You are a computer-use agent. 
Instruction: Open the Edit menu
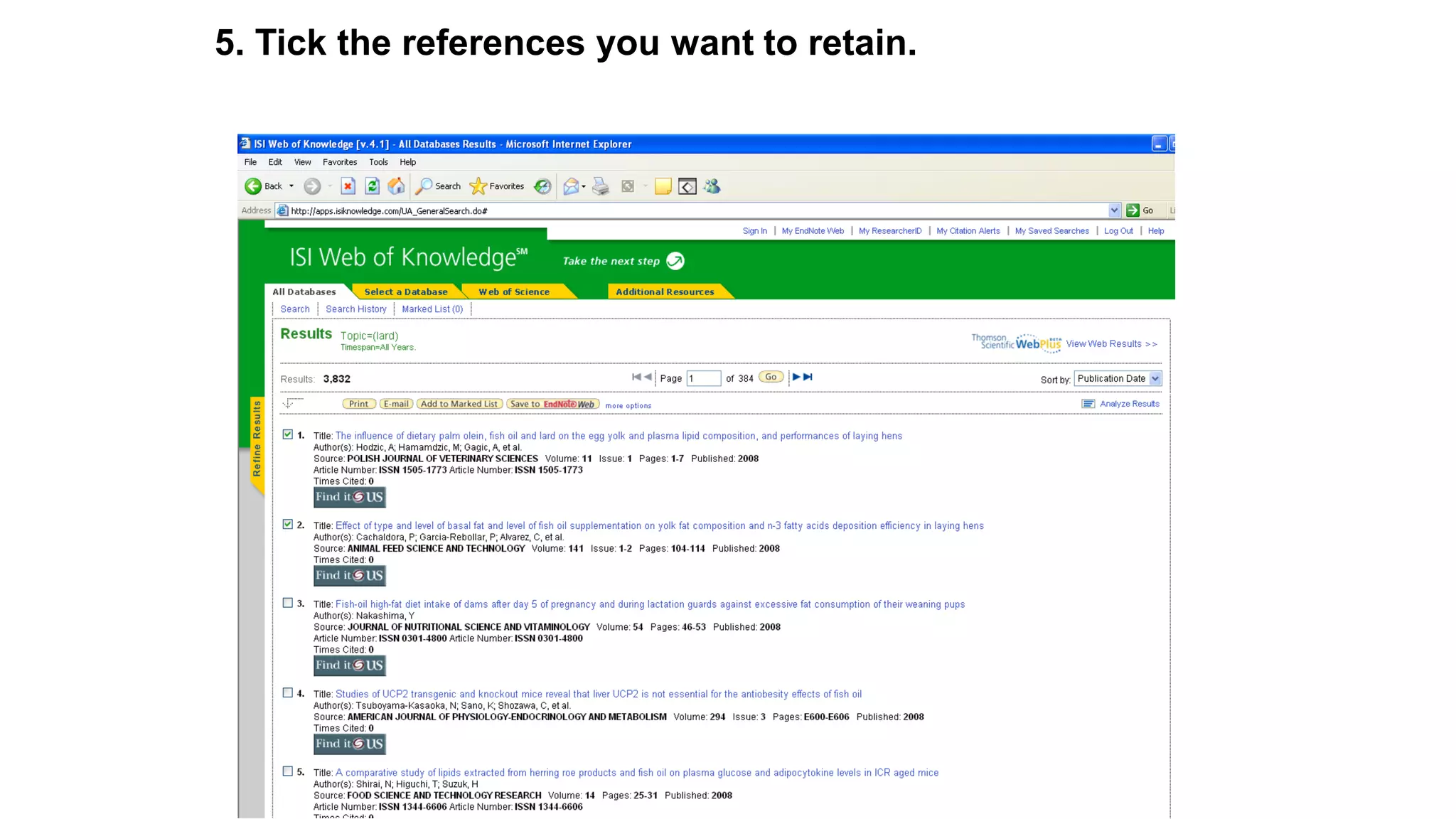(x=275, y=162)
